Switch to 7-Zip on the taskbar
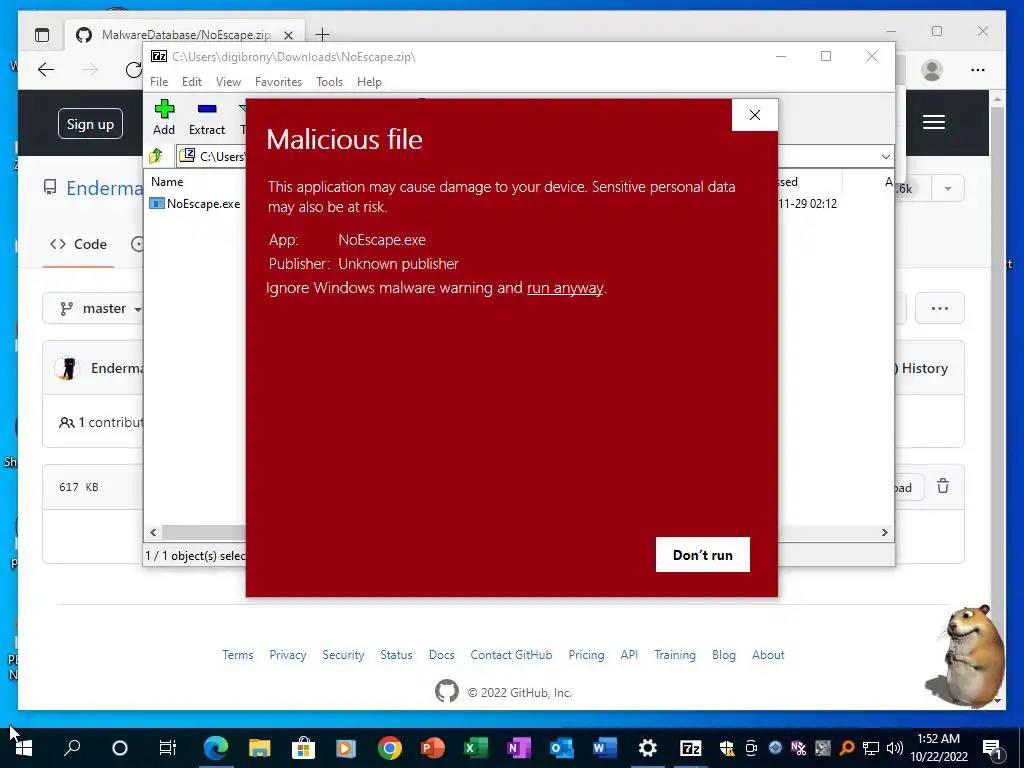1024x768 pixels. 690,748
